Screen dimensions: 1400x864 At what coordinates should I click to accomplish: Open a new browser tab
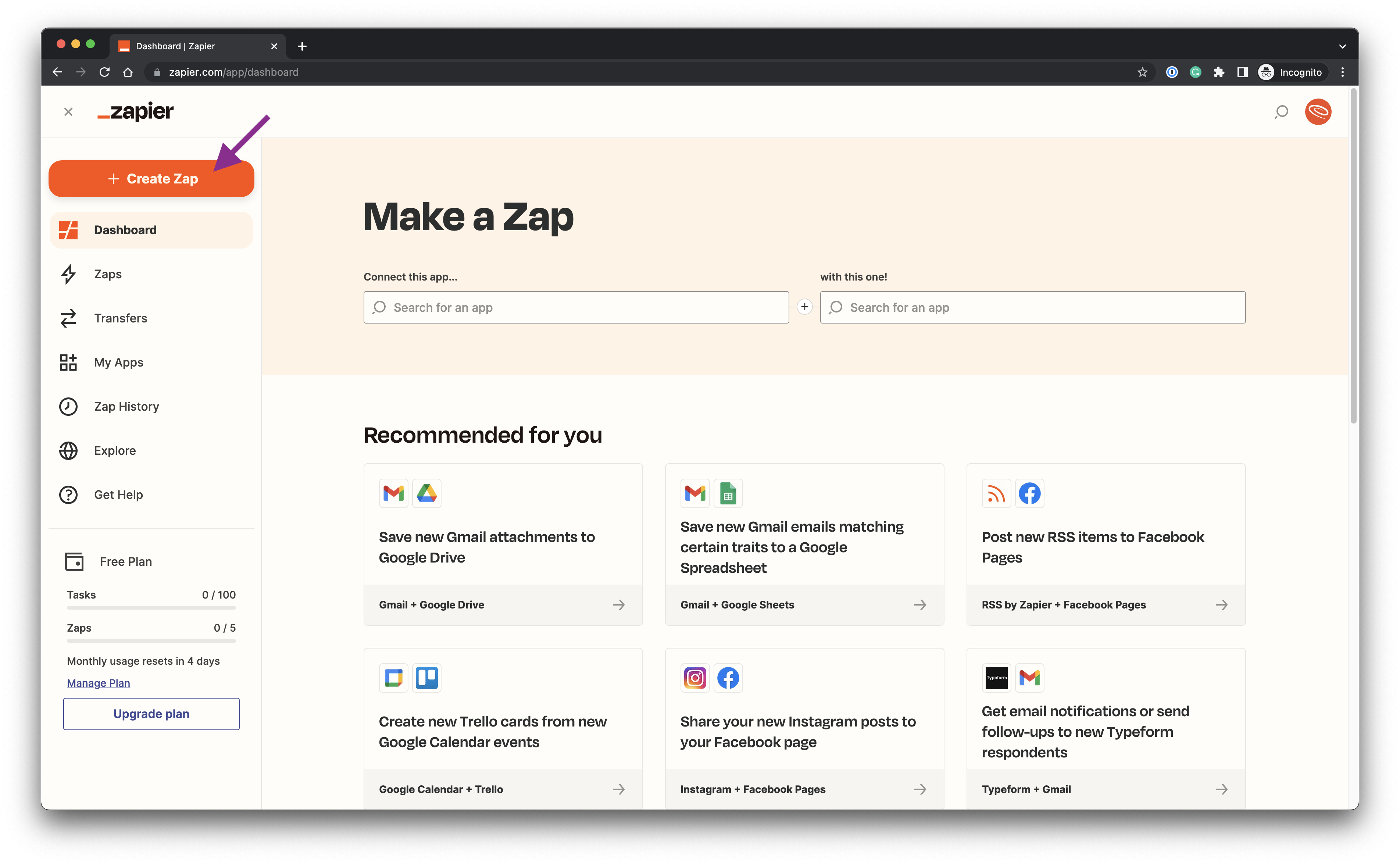(302, 46)
